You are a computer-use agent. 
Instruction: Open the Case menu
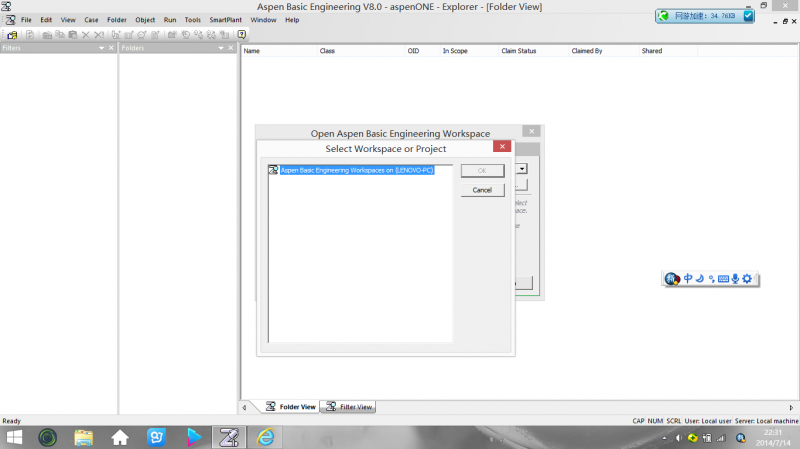(91, 20)
